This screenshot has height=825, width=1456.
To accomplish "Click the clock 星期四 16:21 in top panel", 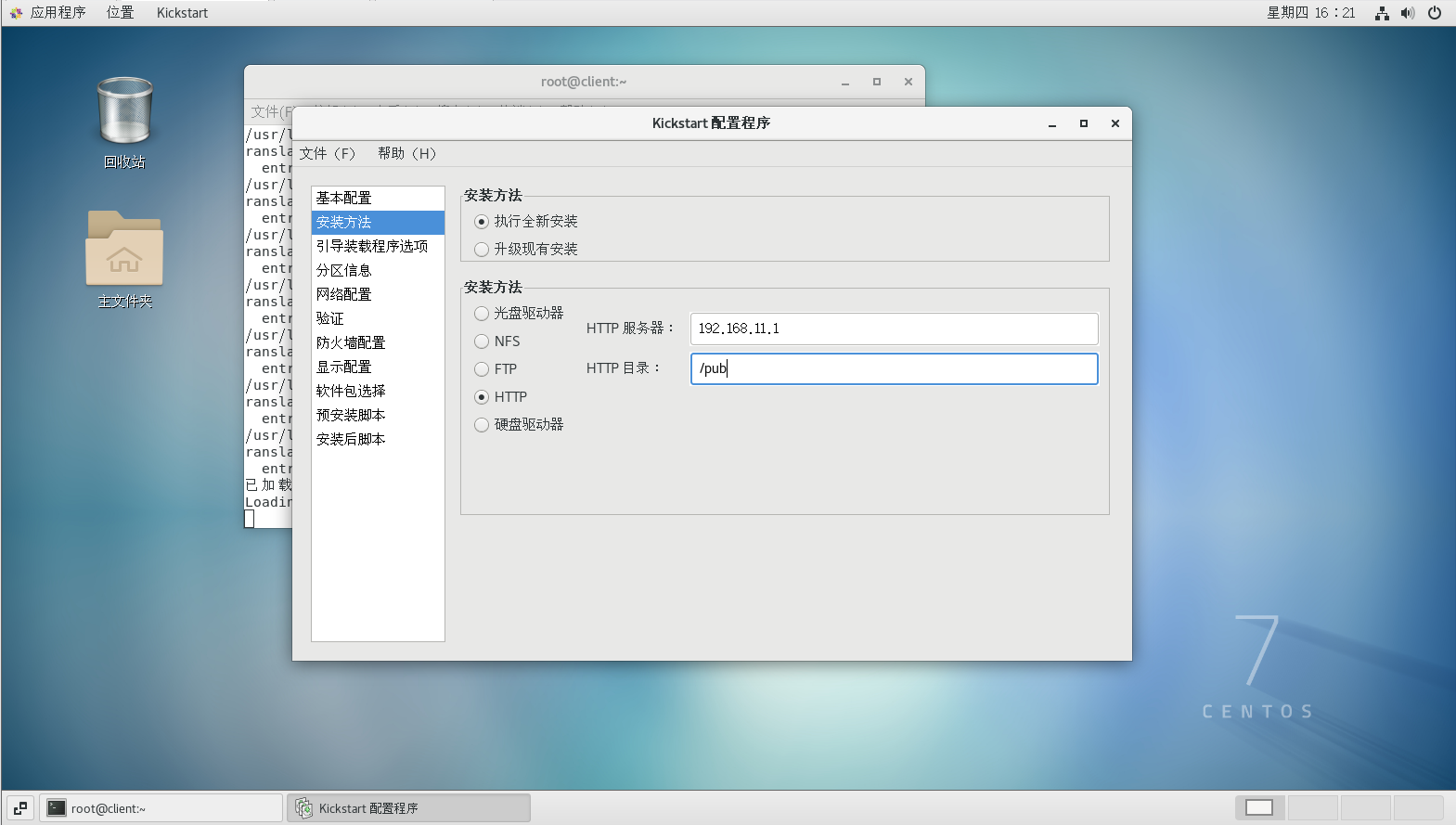I will [1311, 13].
